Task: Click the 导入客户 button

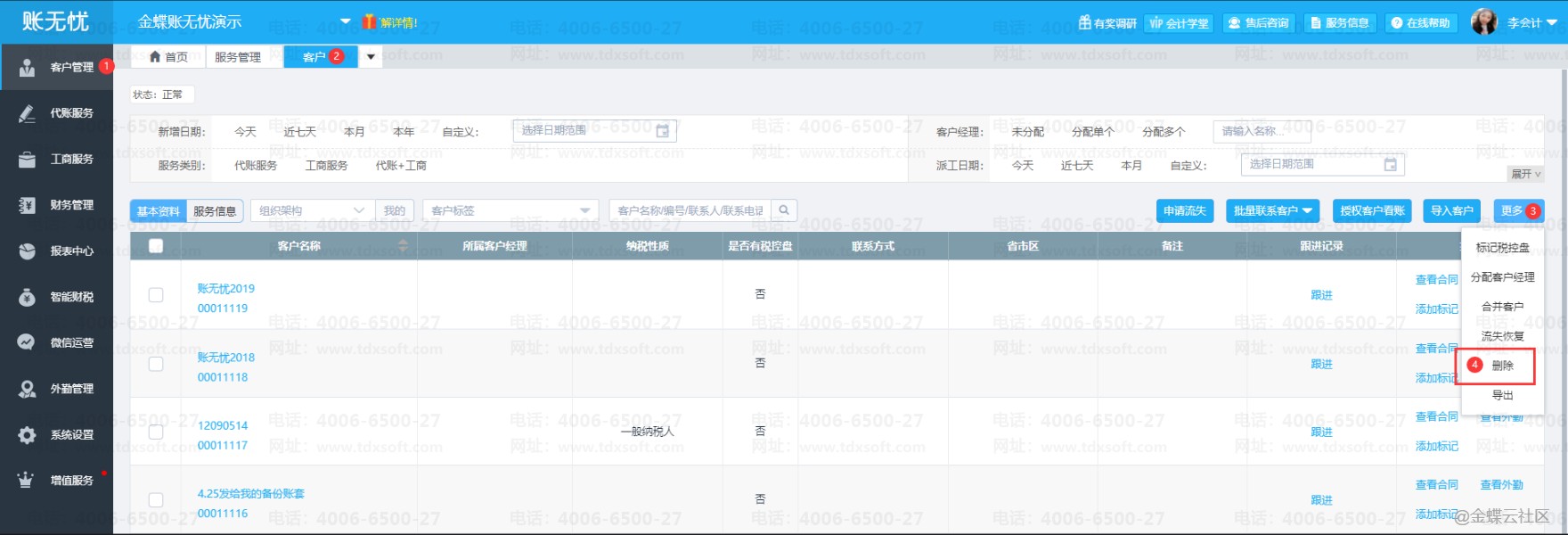Action: coord(1451,210)
